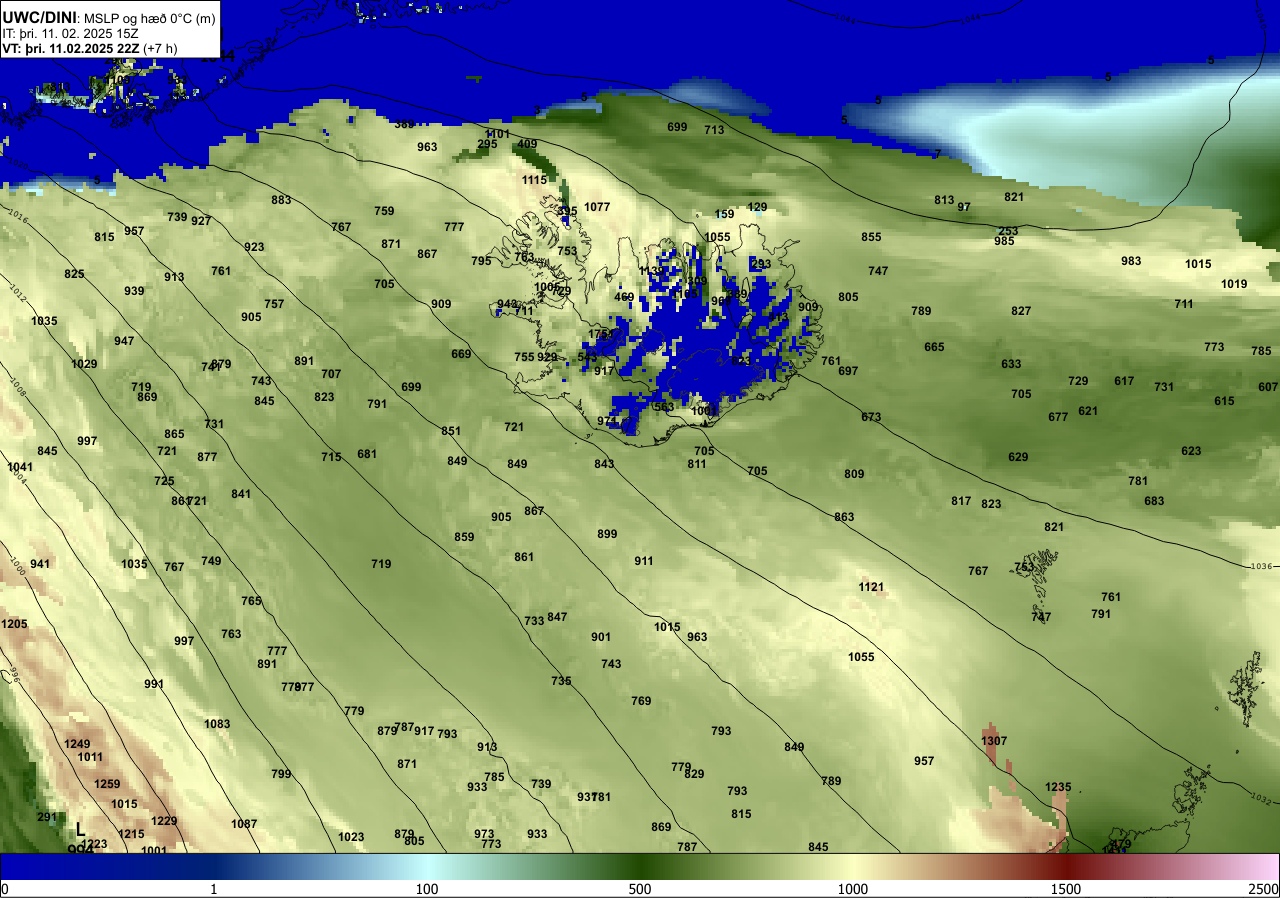The image size is (1280, 898).
Task: Select the initial time line 'IT: þri. 11. 02. 2025 15Z'
Action: click(70, 33)
